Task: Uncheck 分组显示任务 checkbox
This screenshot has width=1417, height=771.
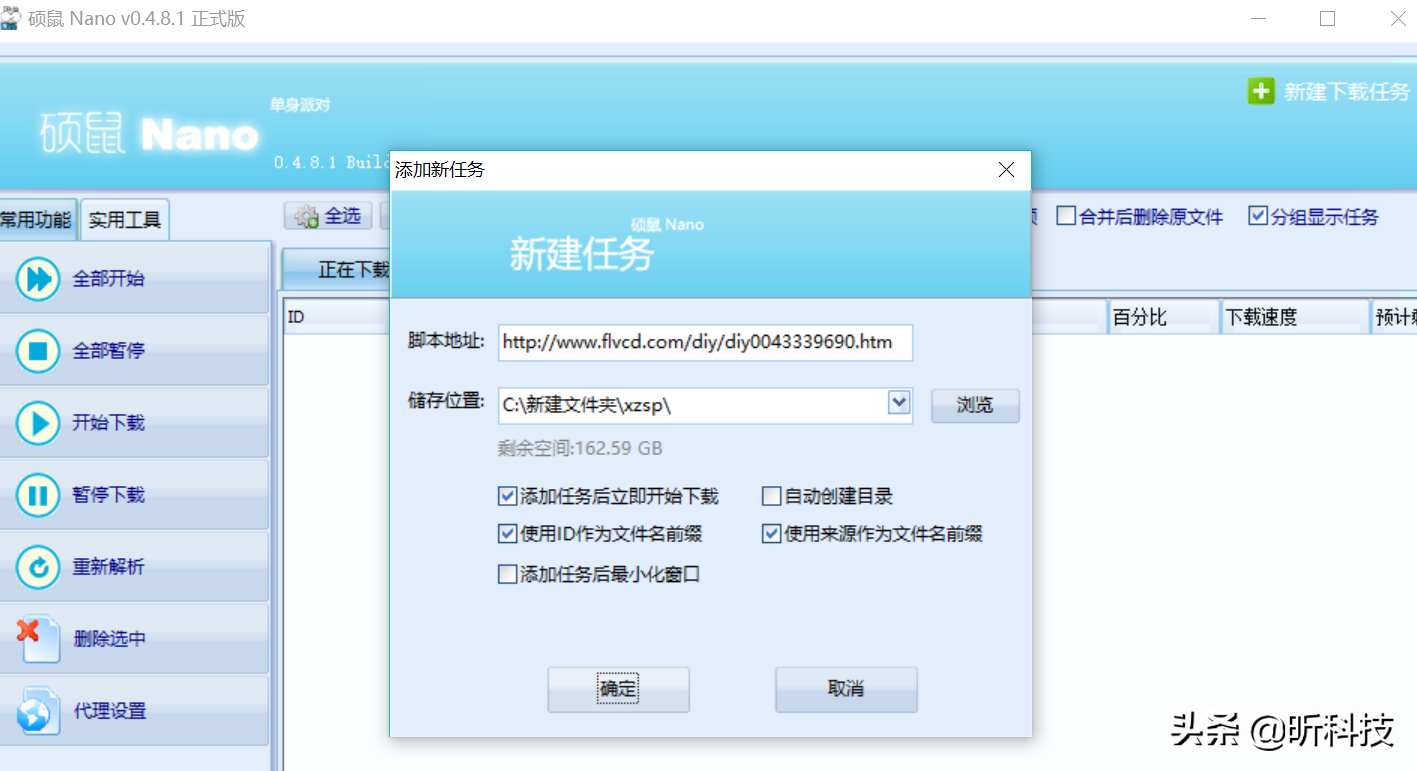Action: (x=1258, y=216)
